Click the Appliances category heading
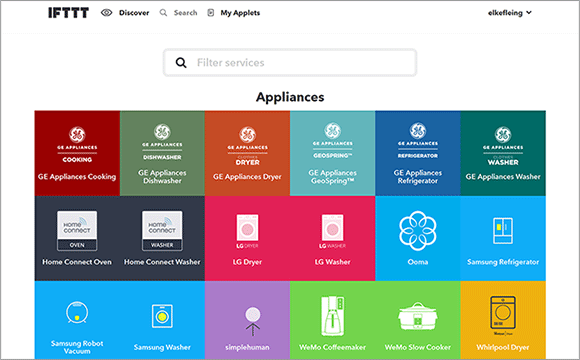580x360 pixels. [x=290, y=97]
